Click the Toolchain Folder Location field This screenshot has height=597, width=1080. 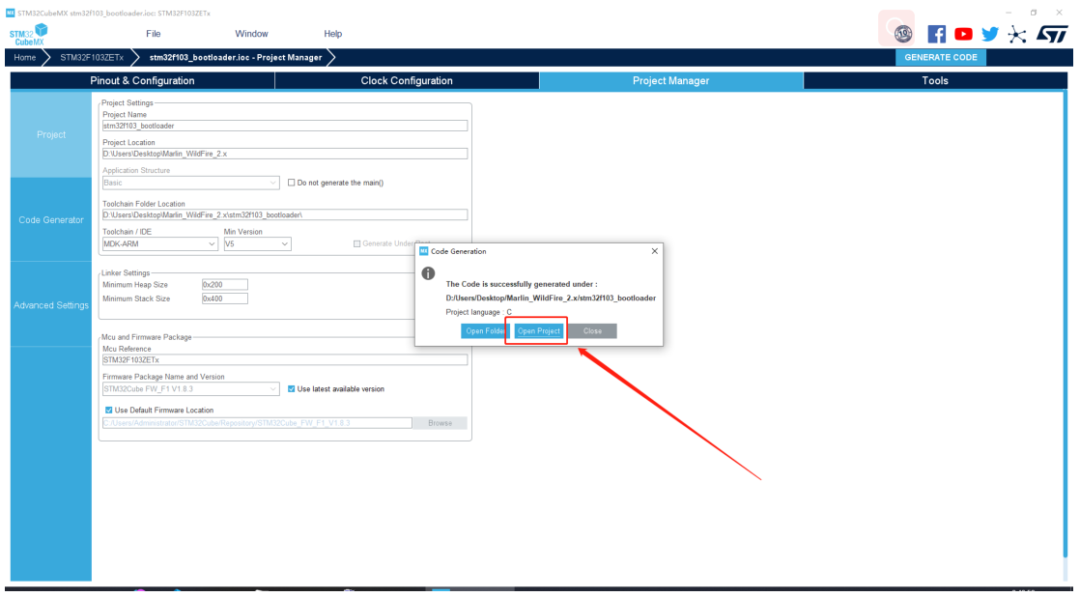[284, 215]
